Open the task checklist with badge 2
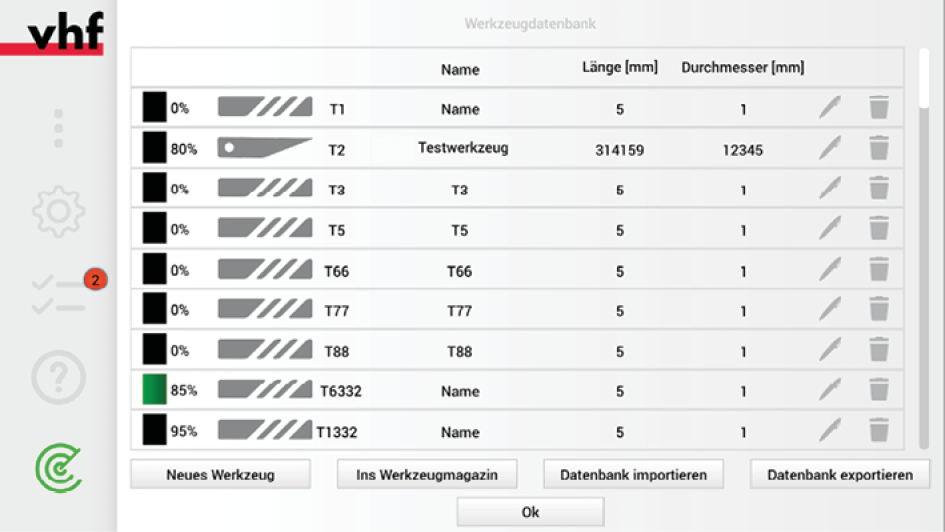 [59, 295]
